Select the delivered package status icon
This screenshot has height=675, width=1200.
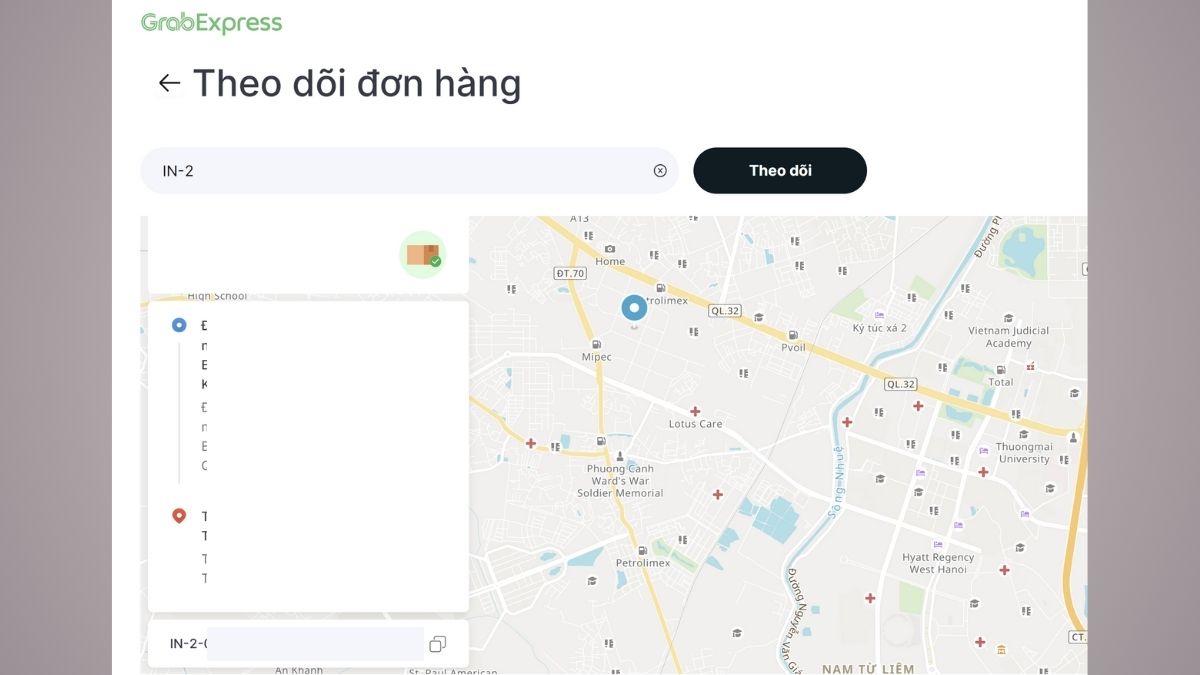[x=423, y=255]
